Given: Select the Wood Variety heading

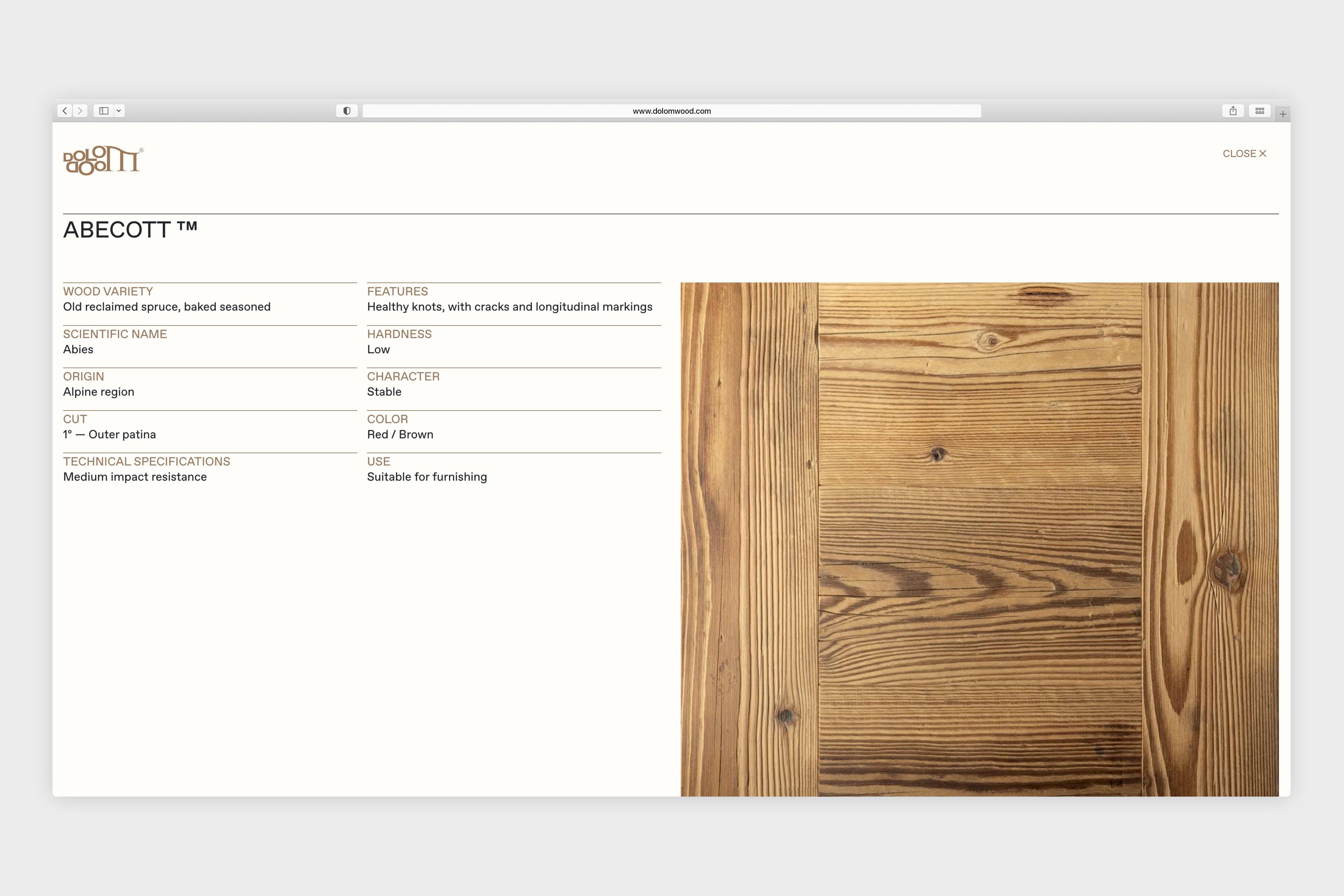Looking at the screenshot, I should click(108, 292).
